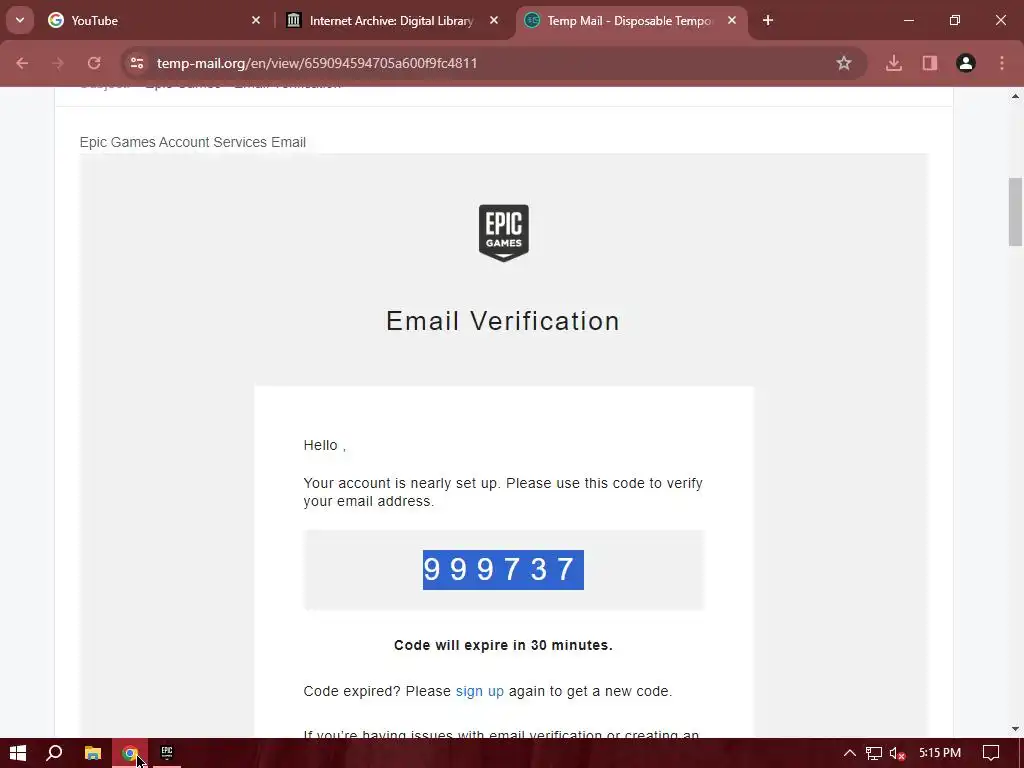Close the YouTube tab
The image size is (1024, 768).
point(256,20)
